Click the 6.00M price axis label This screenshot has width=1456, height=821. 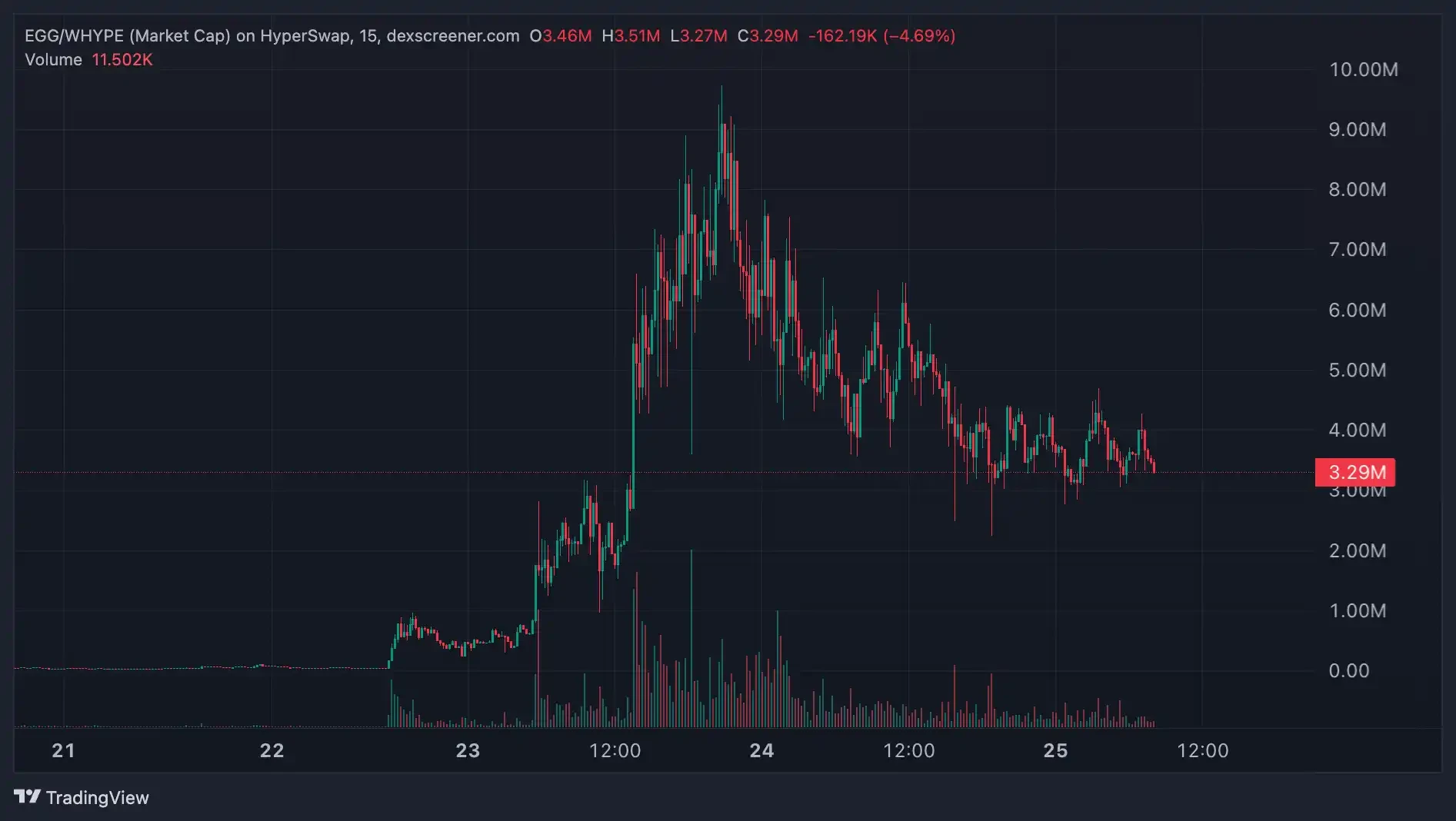pos(1358,311)
